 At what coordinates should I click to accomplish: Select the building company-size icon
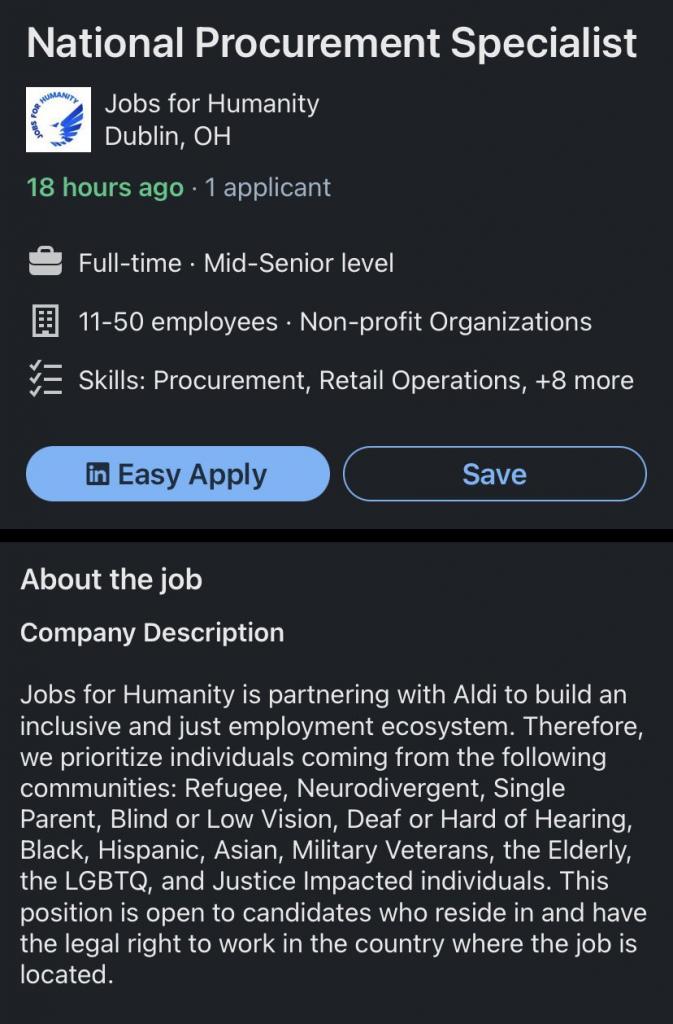click(45, 321)
